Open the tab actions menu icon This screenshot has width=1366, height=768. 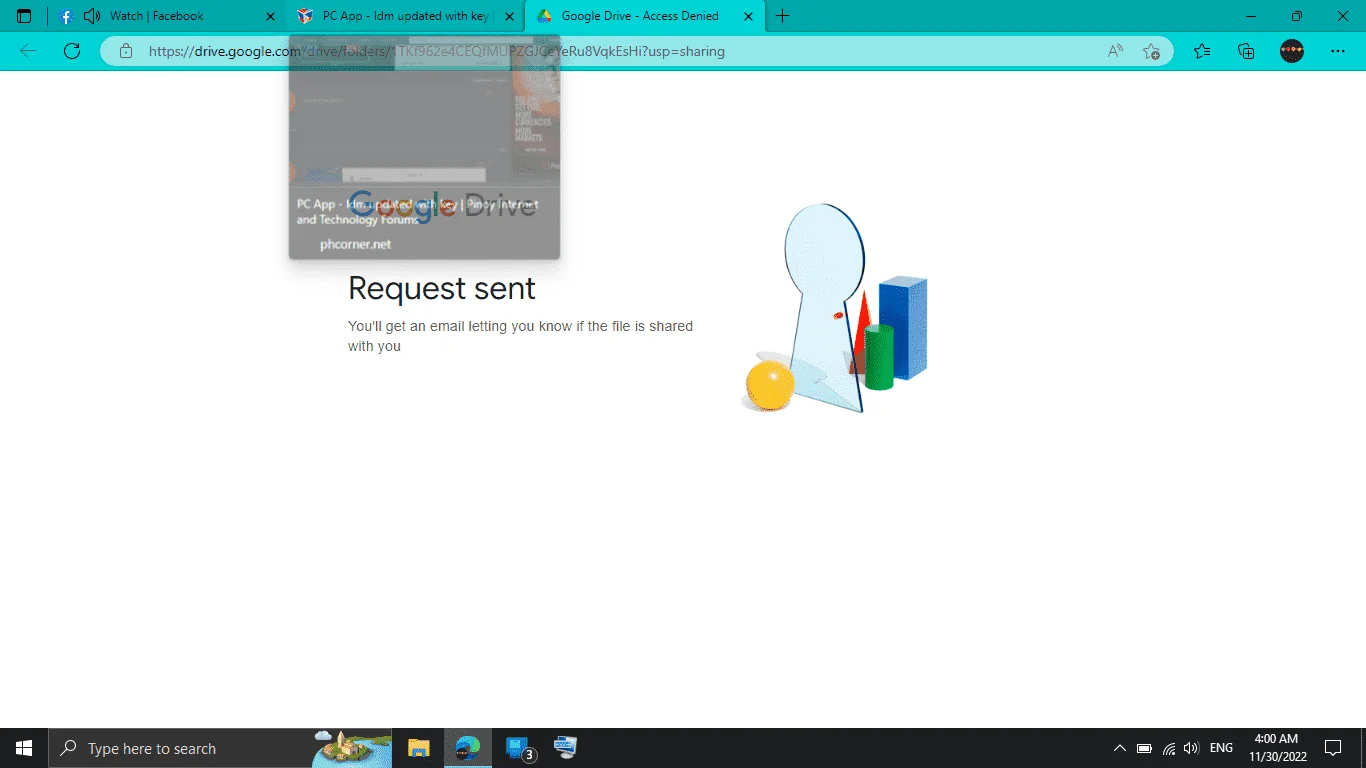click(x=24, y=16)
